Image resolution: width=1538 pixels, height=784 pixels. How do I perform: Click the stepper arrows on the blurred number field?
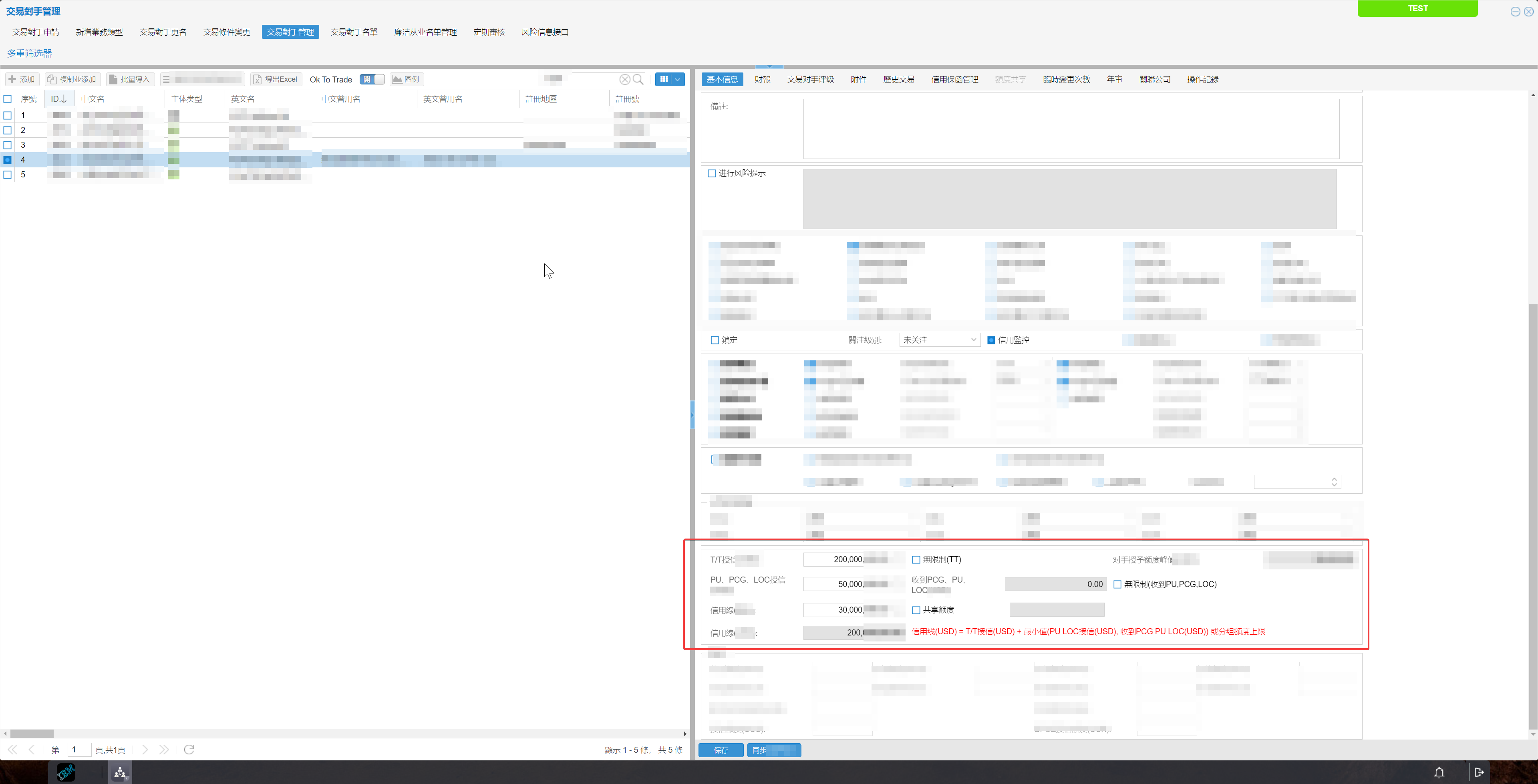(x=1334, y=482)
